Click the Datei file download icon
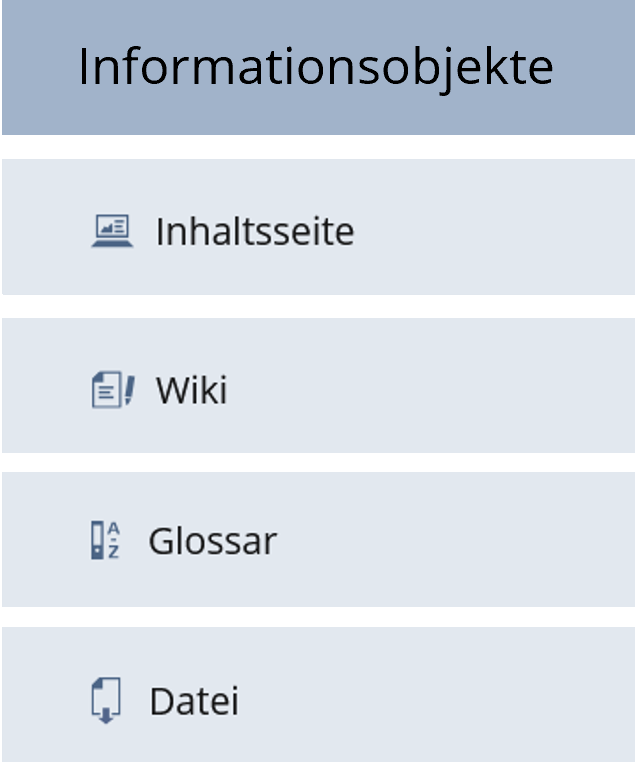This screenshot has height=762, width=635. pos(105,700)
